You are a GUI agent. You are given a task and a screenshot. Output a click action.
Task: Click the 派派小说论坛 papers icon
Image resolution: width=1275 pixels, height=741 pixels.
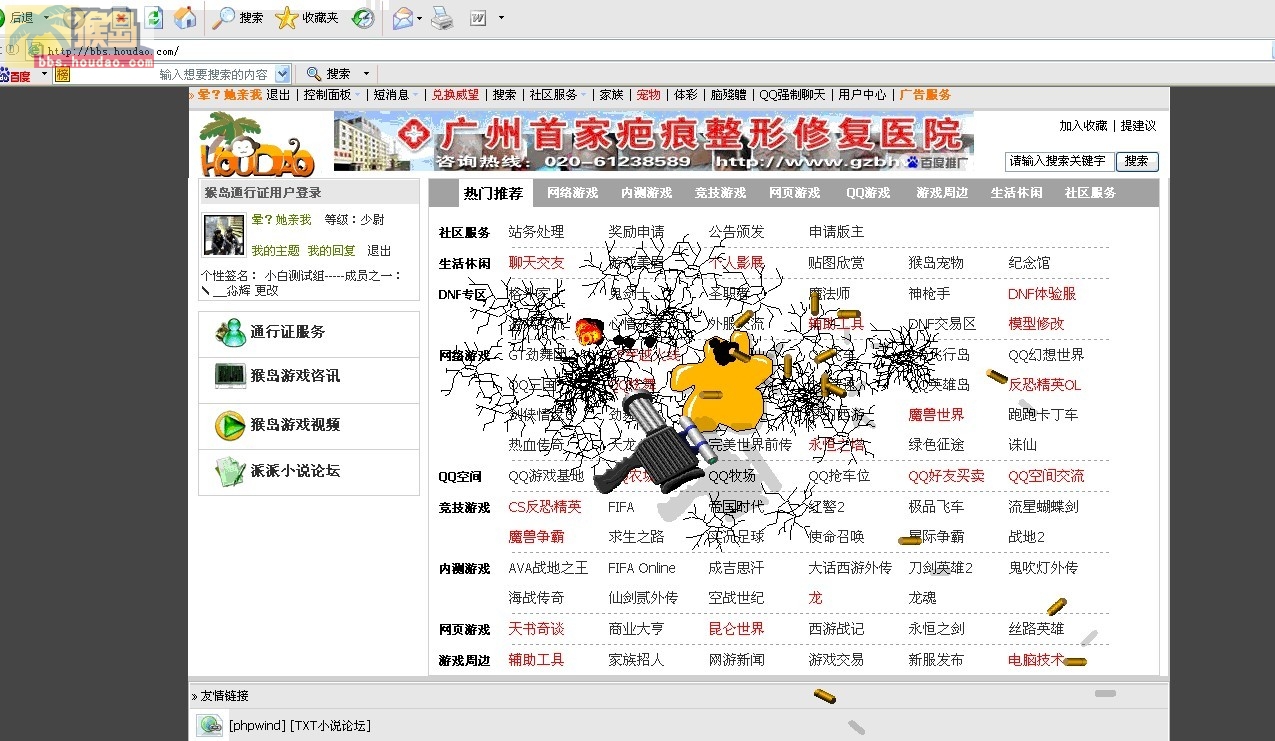pyautogui.click(x=230, y=471)
